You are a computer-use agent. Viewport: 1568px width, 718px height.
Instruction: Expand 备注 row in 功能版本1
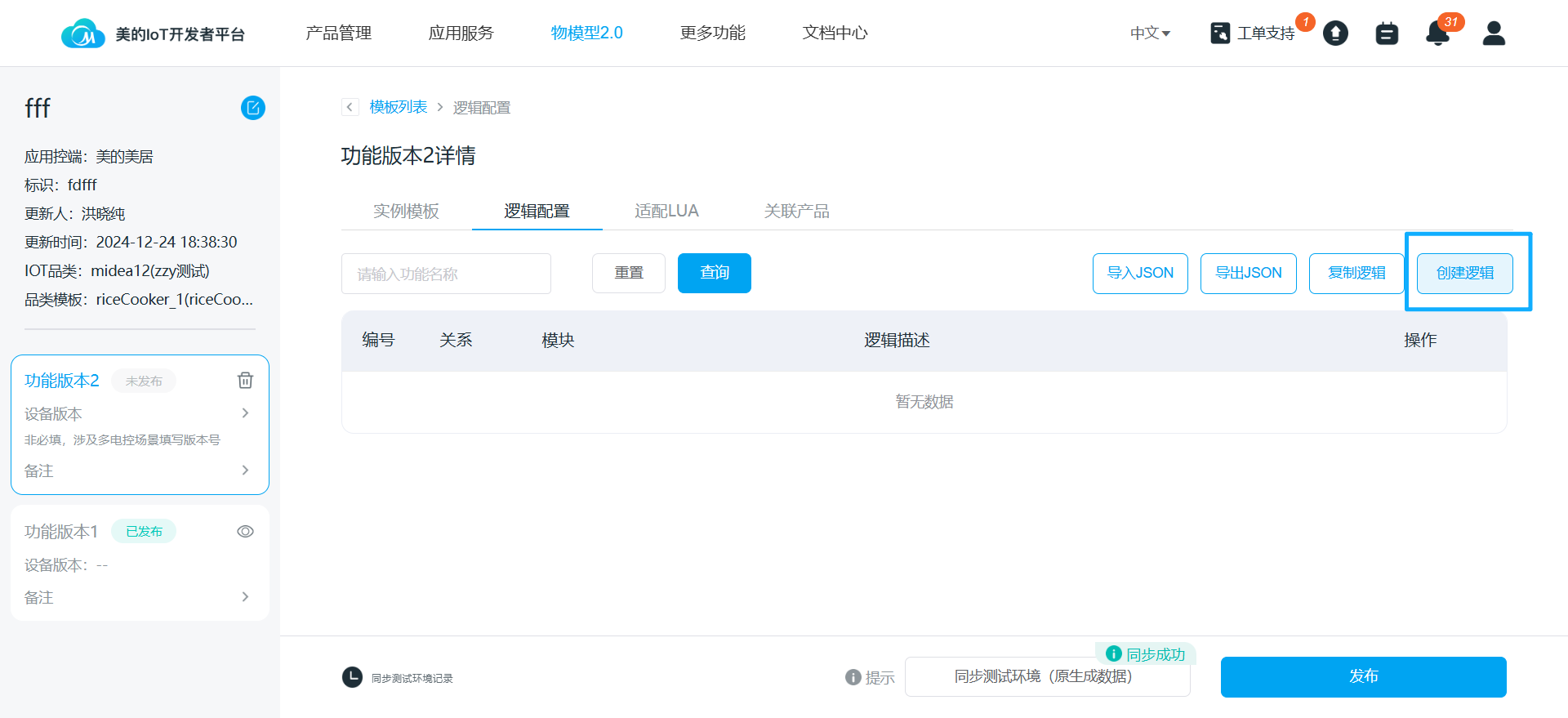(x=245, y=597)
